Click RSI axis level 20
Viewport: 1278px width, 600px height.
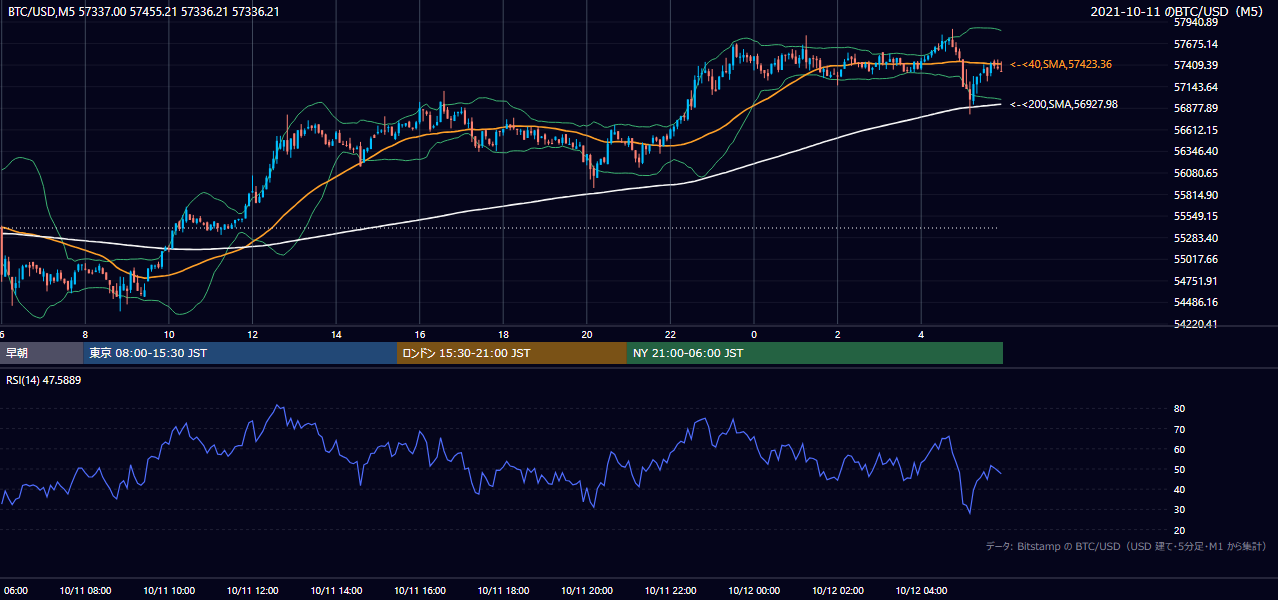(1179, 530)
